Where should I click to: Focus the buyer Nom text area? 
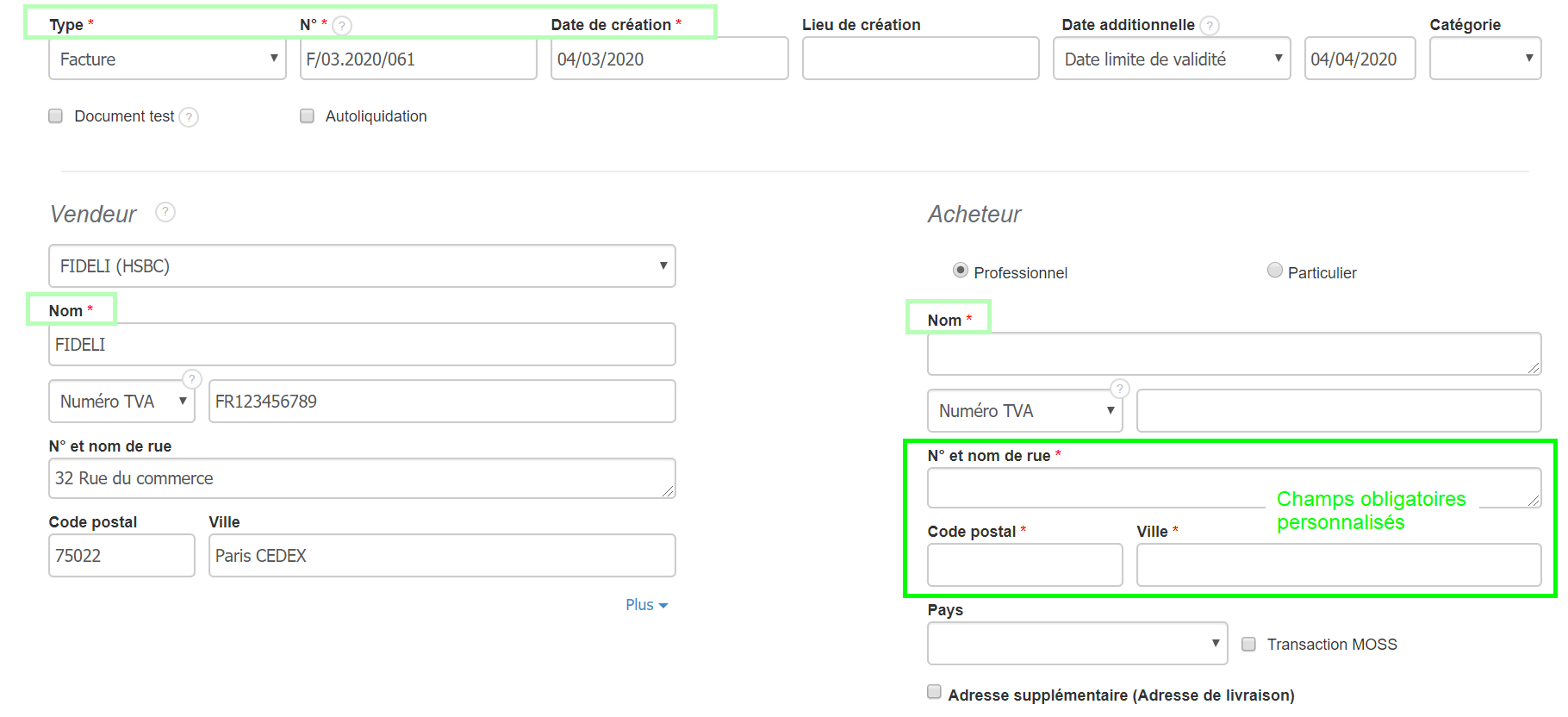click(1235, 354)
